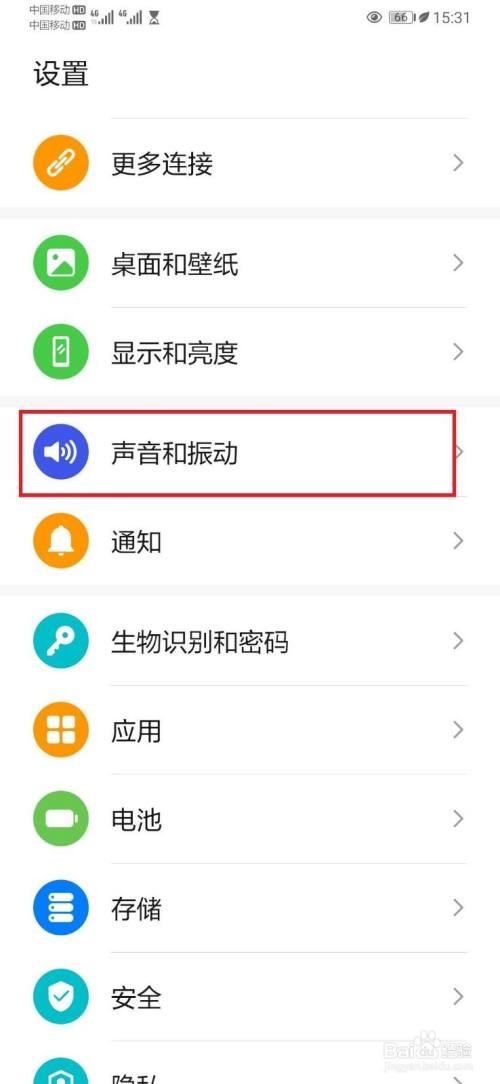Tap the eye comfort icon in status bar

point(374,17)
